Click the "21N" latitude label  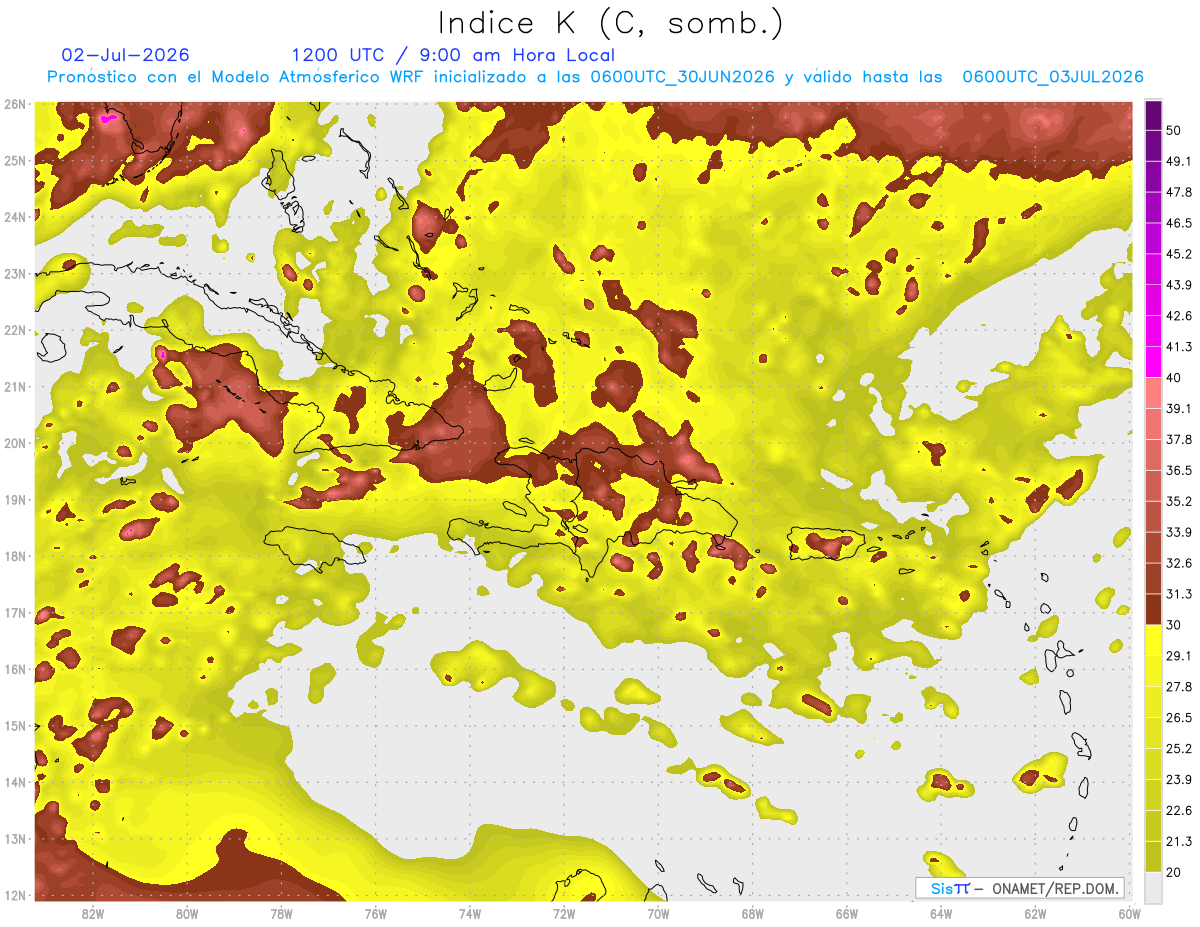[x=15, y=386]
